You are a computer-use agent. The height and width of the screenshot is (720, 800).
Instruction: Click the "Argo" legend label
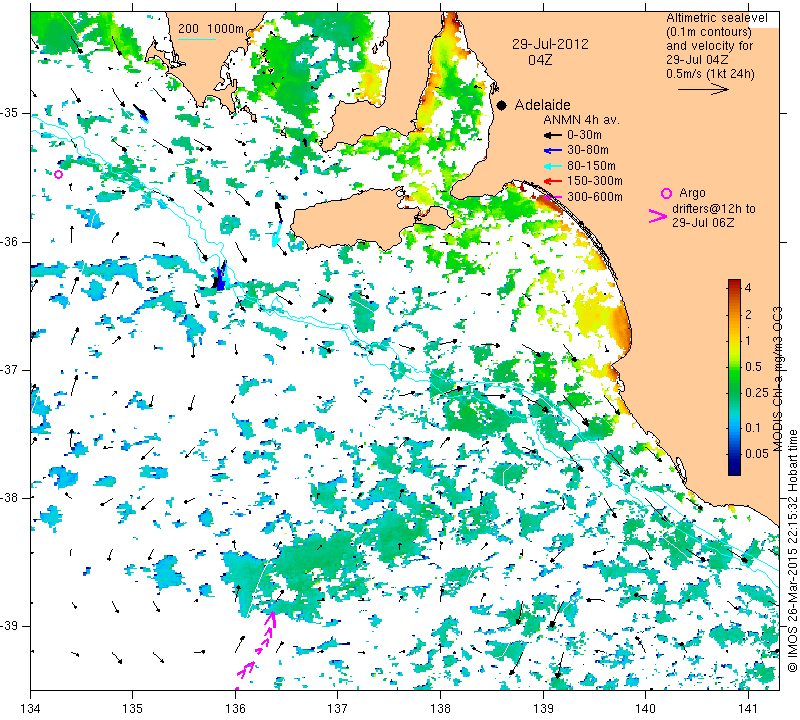point(692,193)
